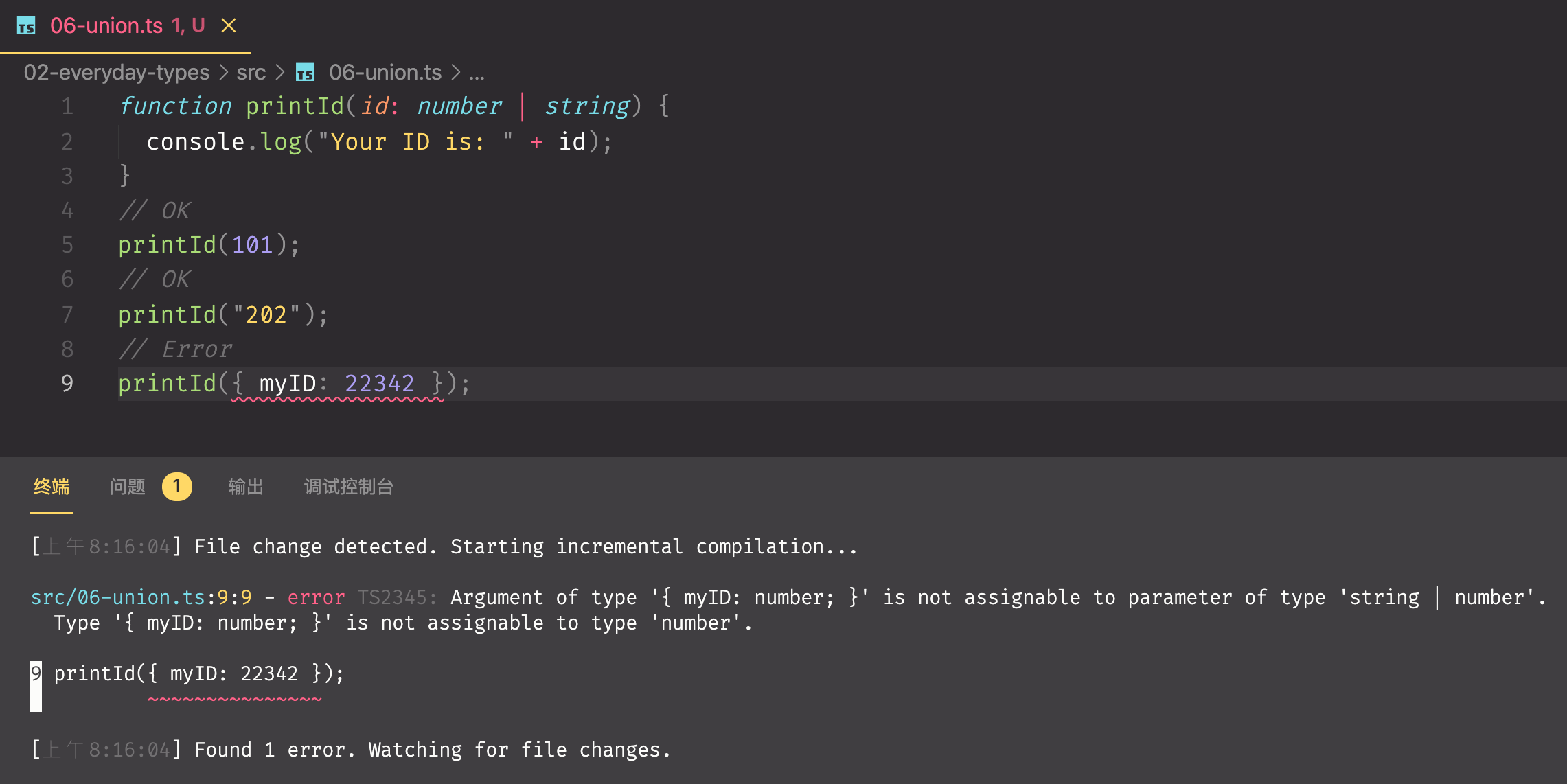The width and height of the screenshot is (1567, 784).
Task: Click the '// OK' comment on line 4
Action: point(155,211)
